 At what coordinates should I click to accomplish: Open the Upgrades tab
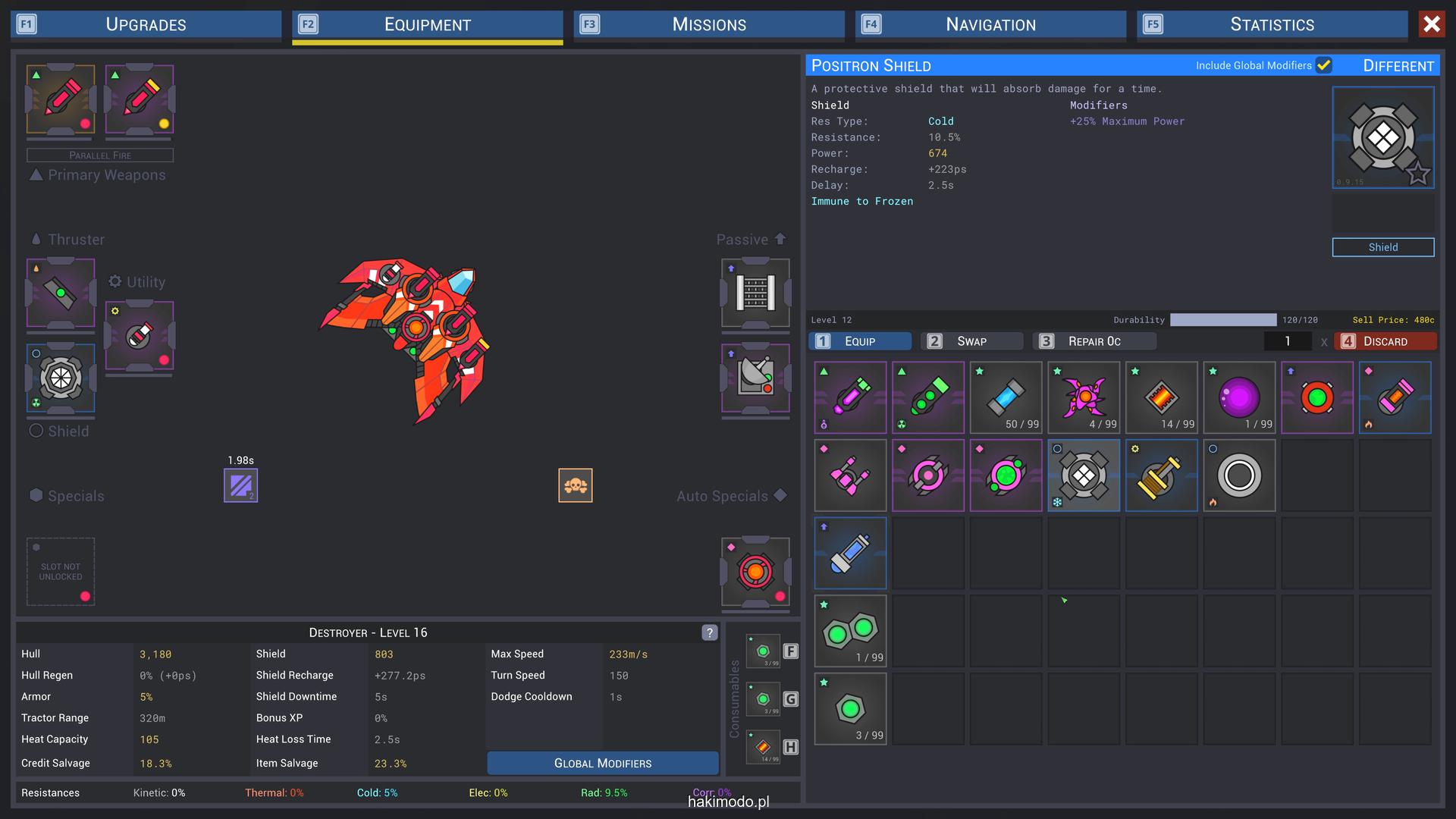(x=146, y=24)
